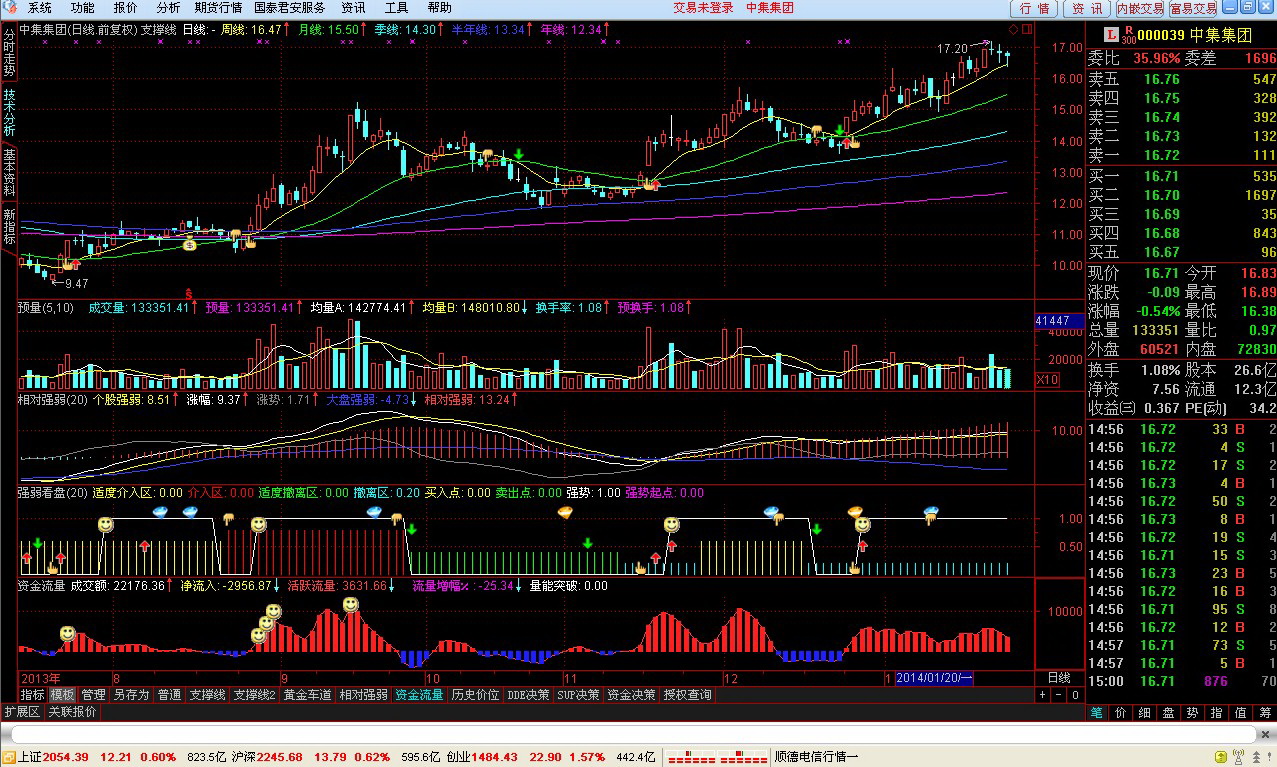Click the rightmost smiley in 资金流量 panel
The image size is (1277, 767).
point(350,604)
